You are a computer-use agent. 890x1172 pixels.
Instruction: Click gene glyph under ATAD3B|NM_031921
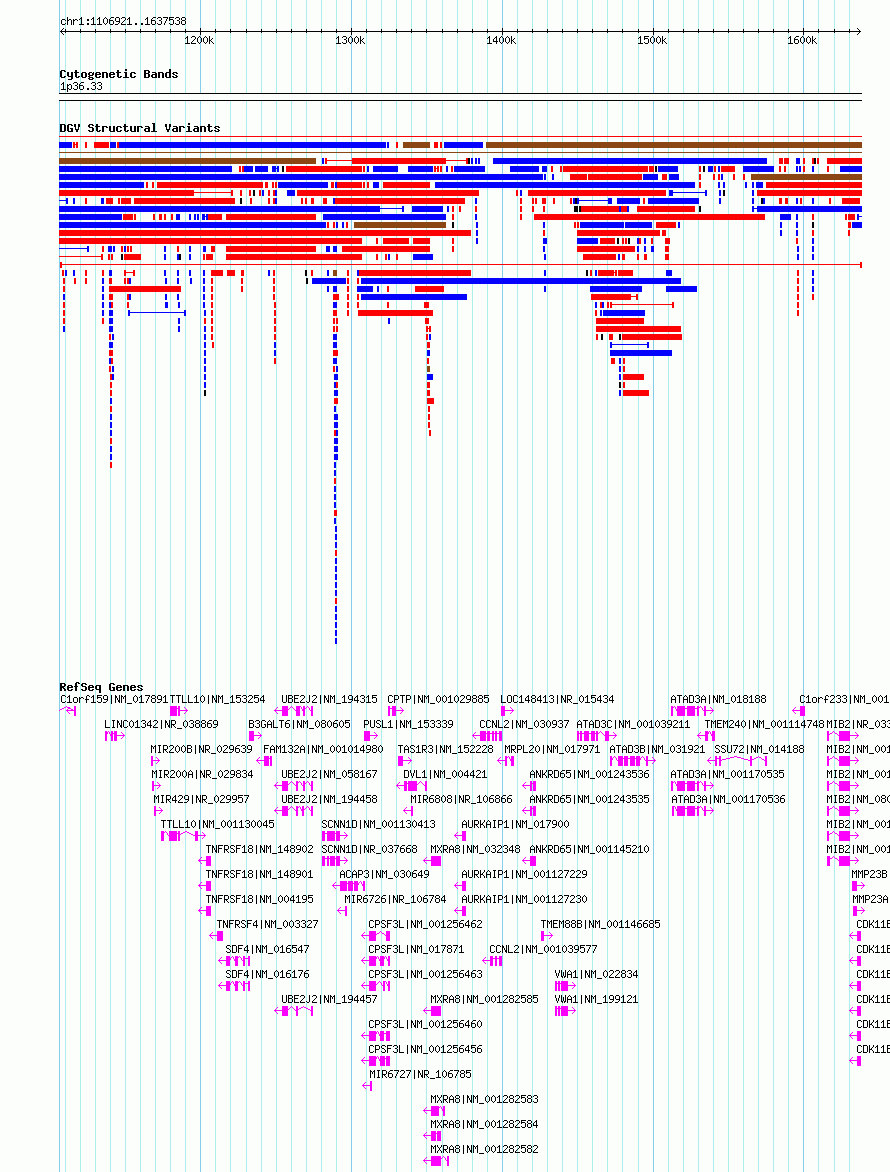tap(633, 761)
